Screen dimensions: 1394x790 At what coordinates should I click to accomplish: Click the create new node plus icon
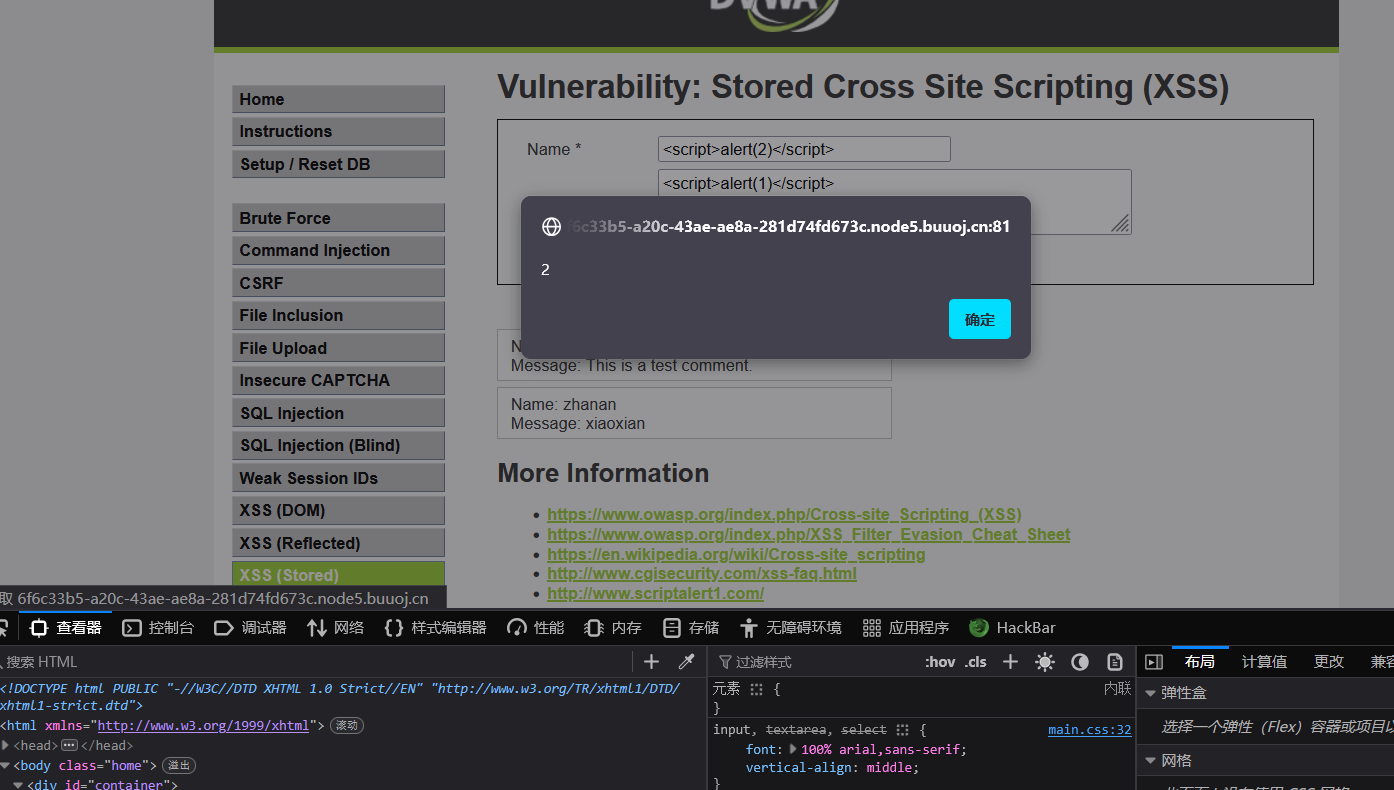coord(652,662)
